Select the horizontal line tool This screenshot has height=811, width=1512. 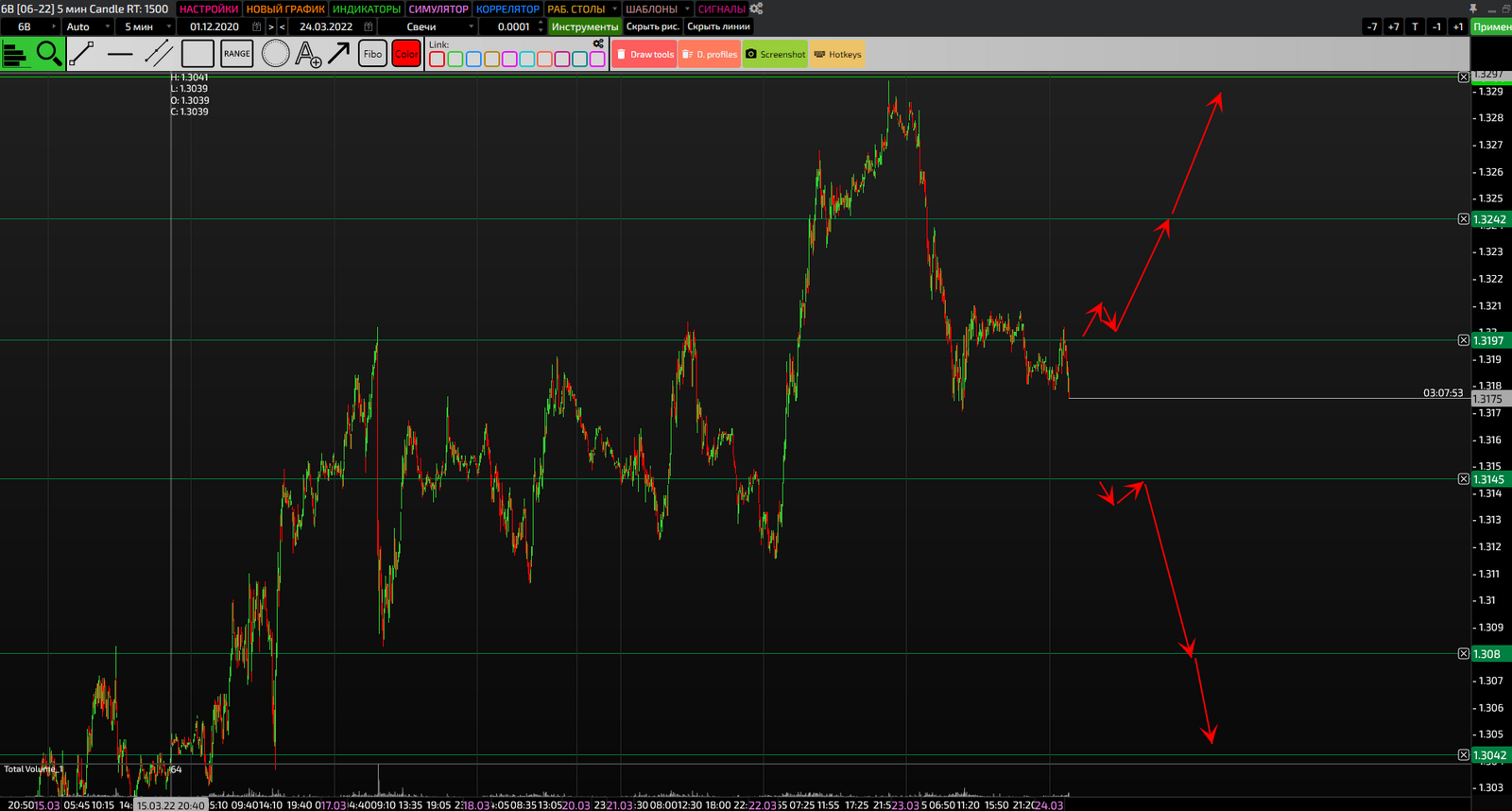click(120, 54)
